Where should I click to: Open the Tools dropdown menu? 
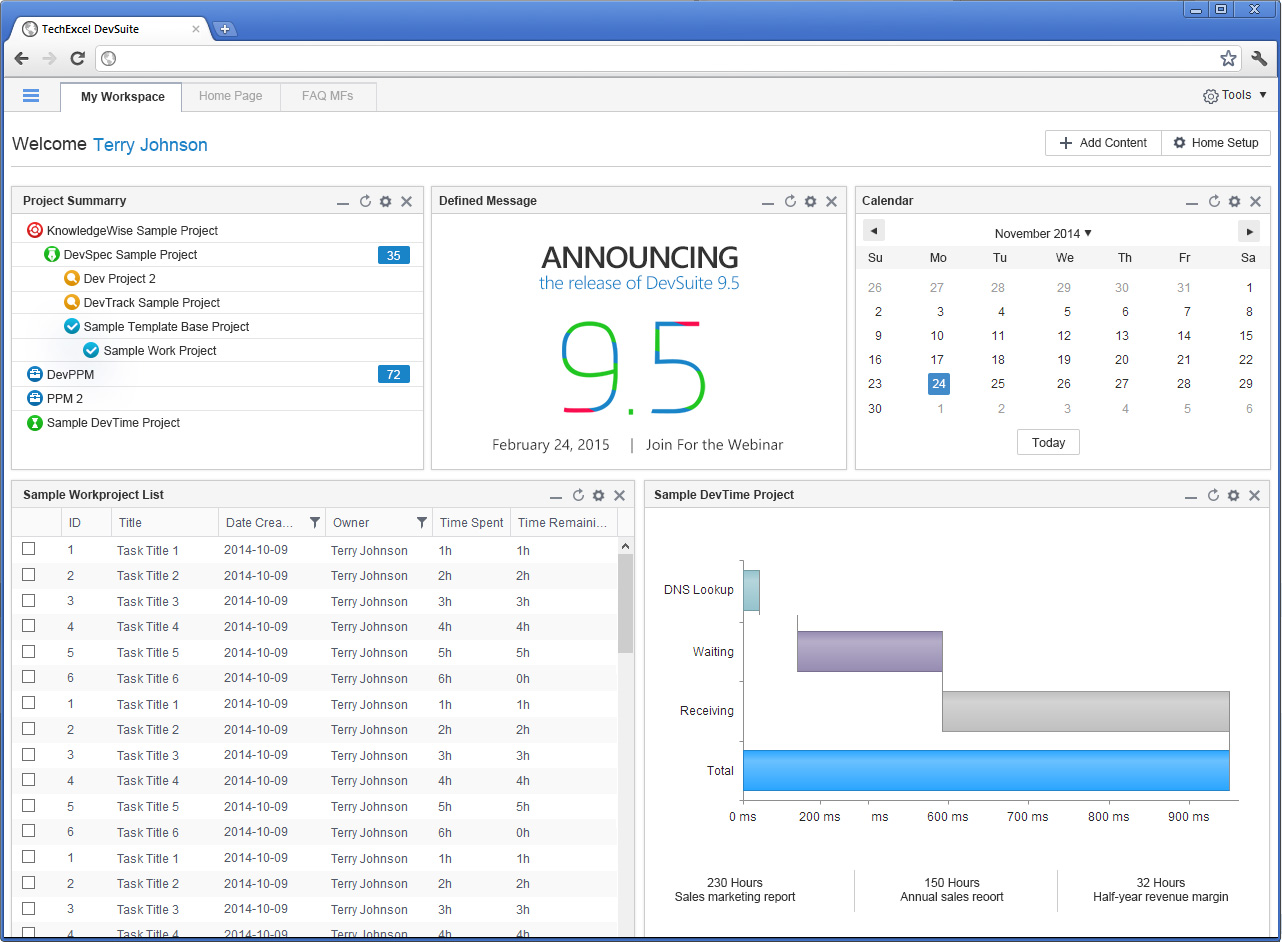tap(1235, 95)
